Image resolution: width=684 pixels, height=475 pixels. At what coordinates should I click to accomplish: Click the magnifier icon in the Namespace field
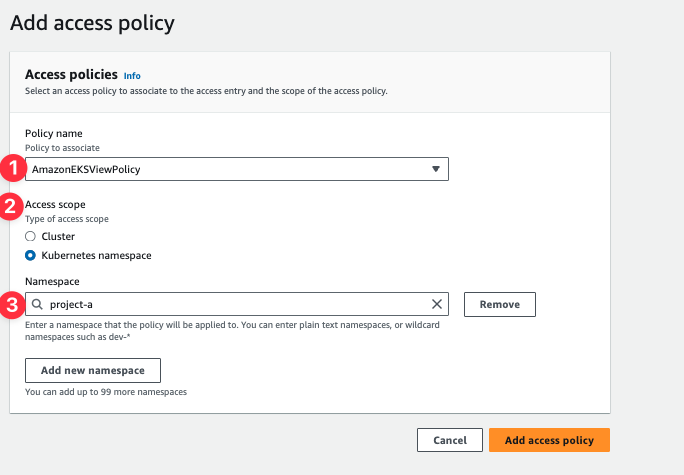click(x=37, y=304)
